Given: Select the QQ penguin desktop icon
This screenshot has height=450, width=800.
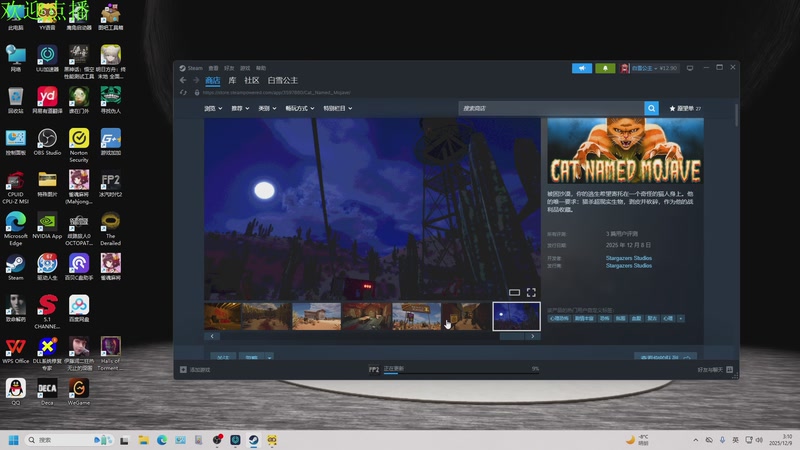Looking at the screenshot, I should tap(15, 392).
